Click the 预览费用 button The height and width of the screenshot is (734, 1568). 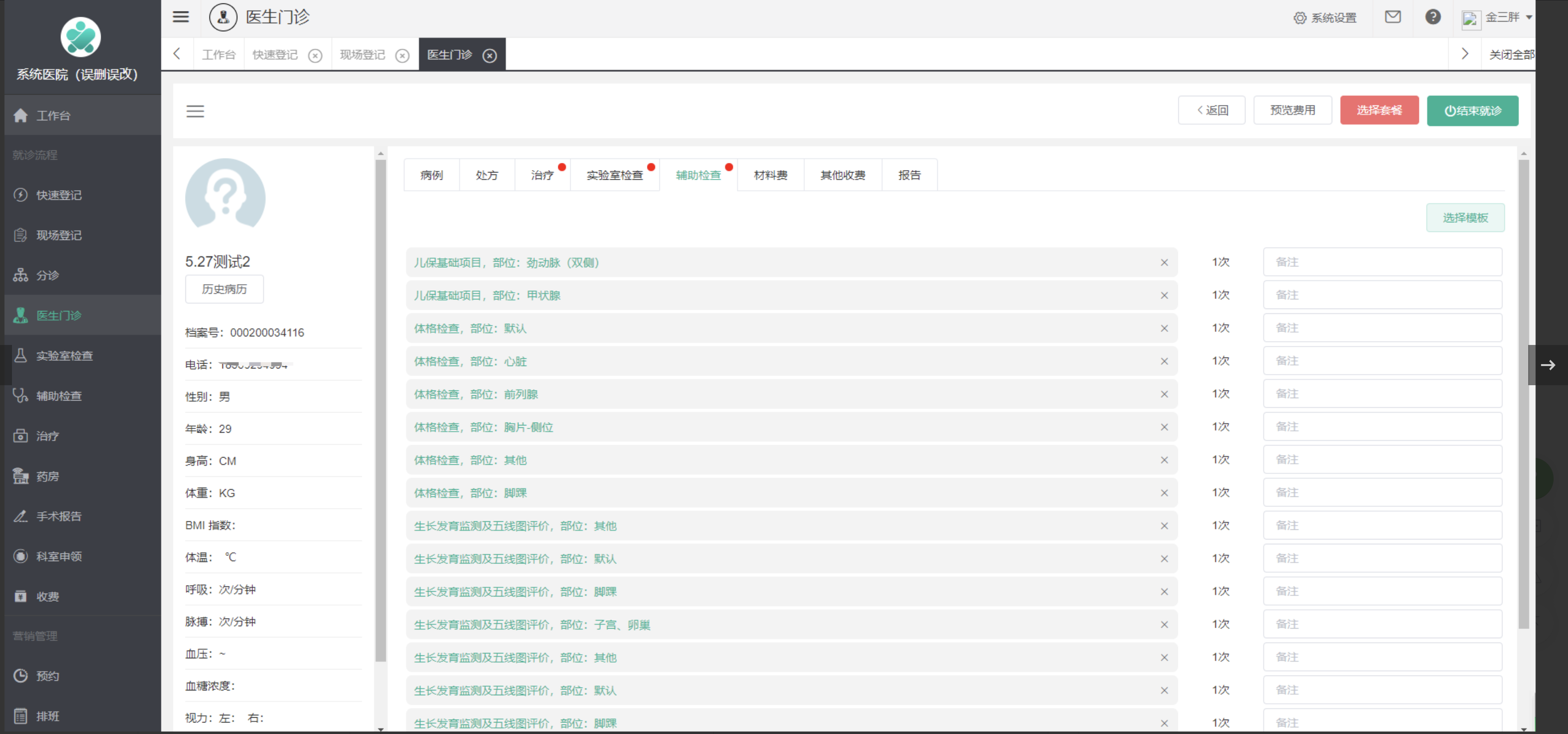(x=1292, y=110)
